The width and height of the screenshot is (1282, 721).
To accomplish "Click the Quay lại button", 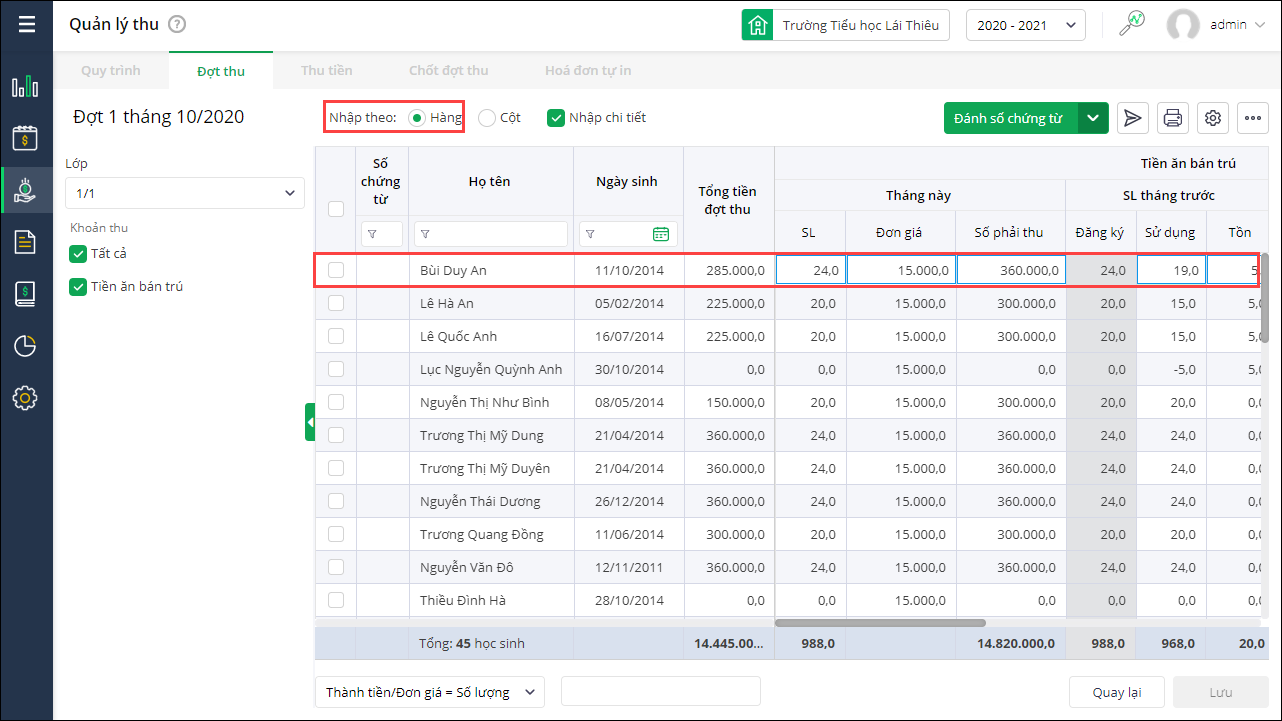I will click(x=1116, y=692).
